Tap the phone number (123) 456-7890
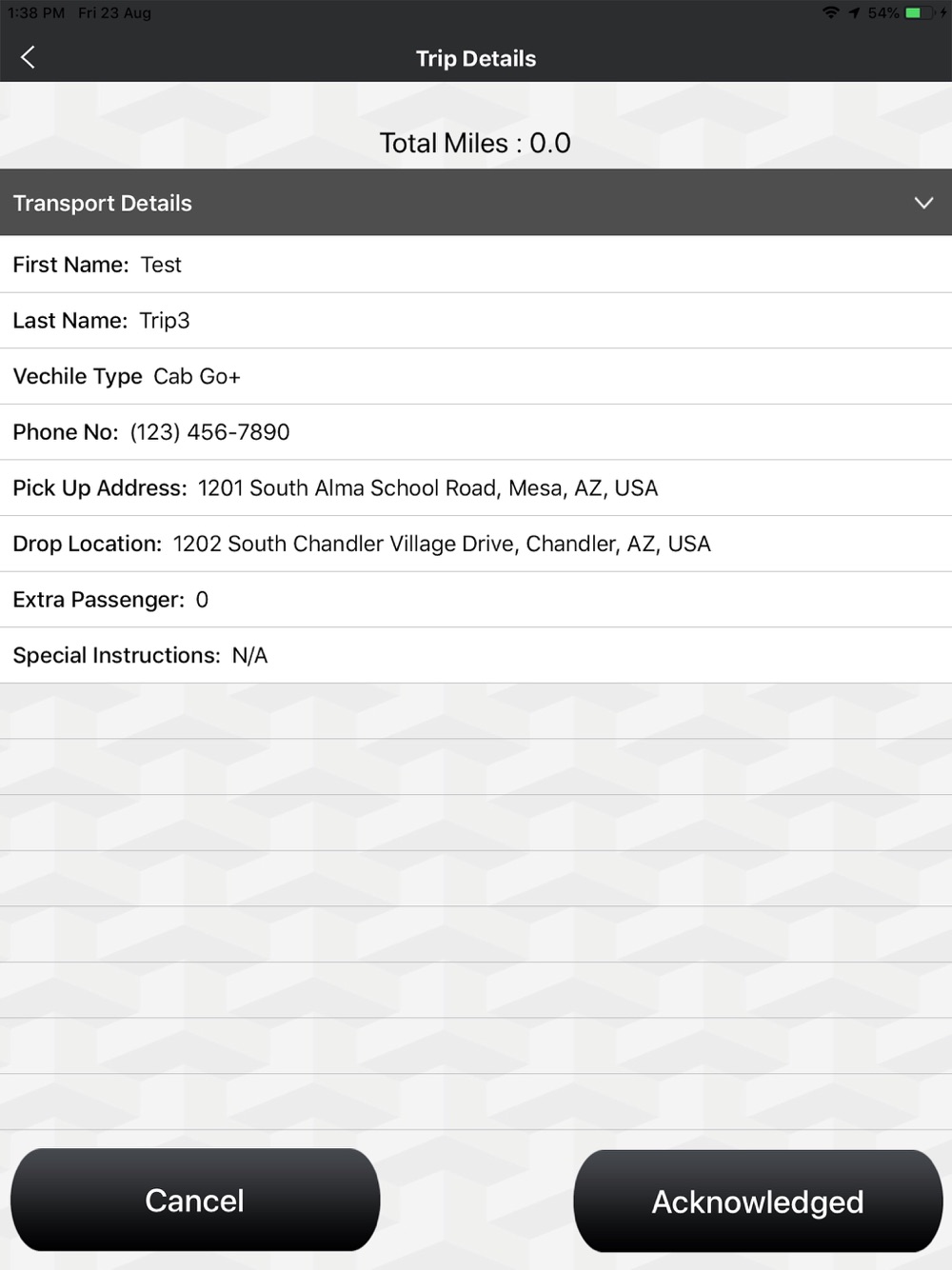The image size is (952, 1270). pos(209,432)
